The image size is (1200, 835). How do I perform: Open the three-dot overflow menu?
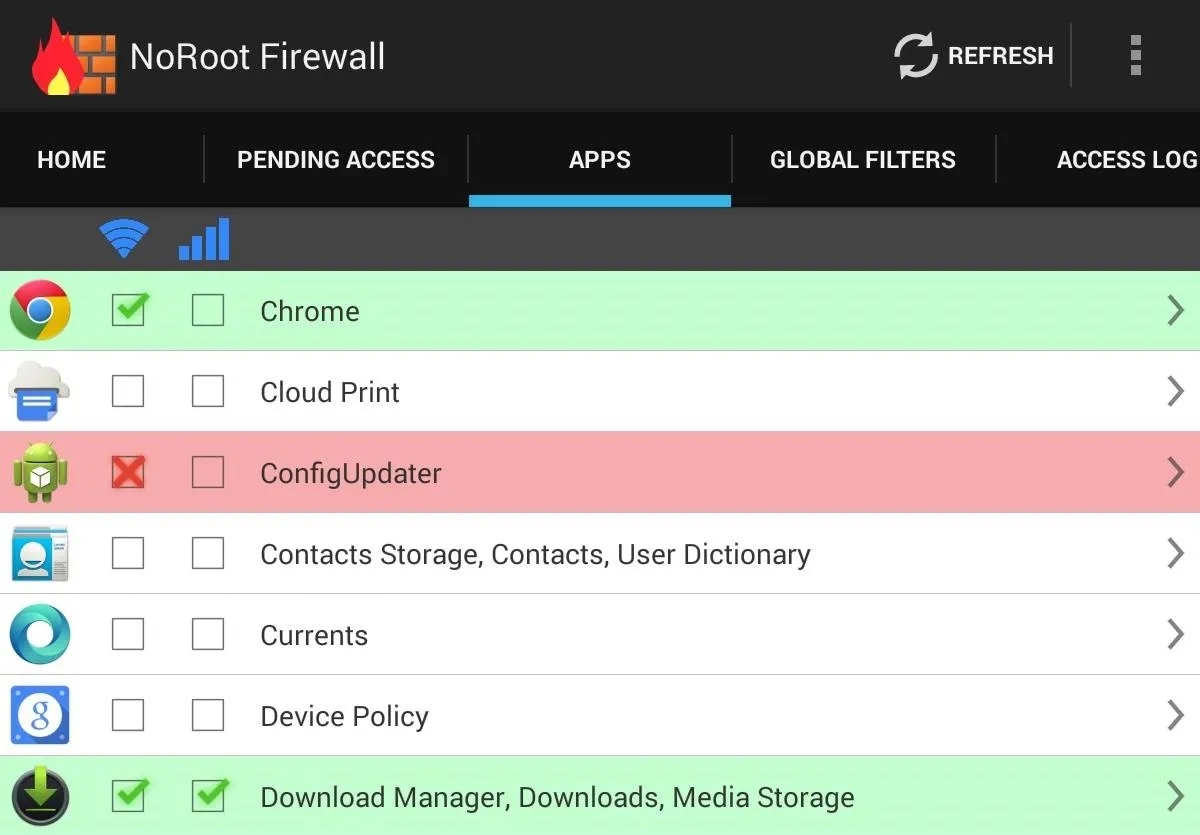[1135, 56]
